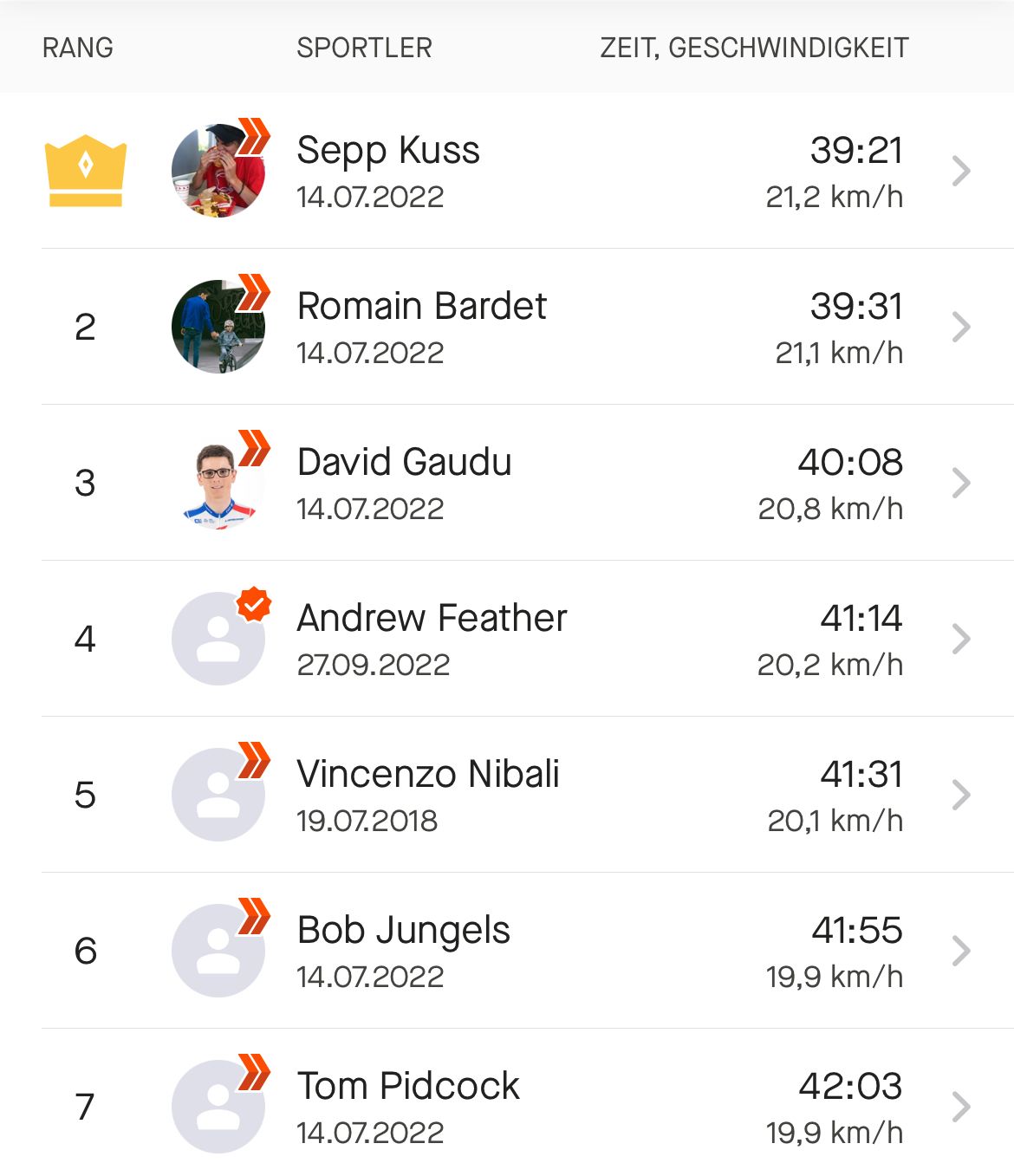Open Romain Bardet's details arrow
Image resolution: width=1014 pixels, height=1176 pixels.
(x=960, y=327)
